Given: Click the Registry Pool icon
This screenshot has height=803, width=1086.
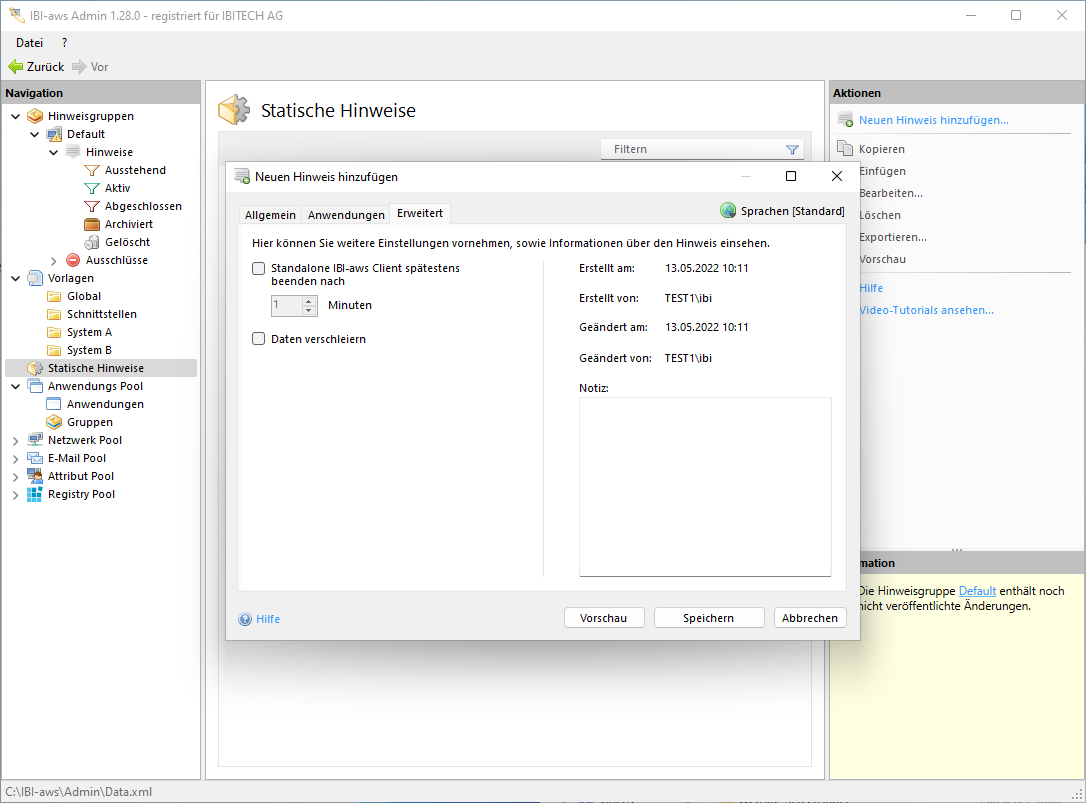Looking at the screenshot, I should [x=35, y=494].
